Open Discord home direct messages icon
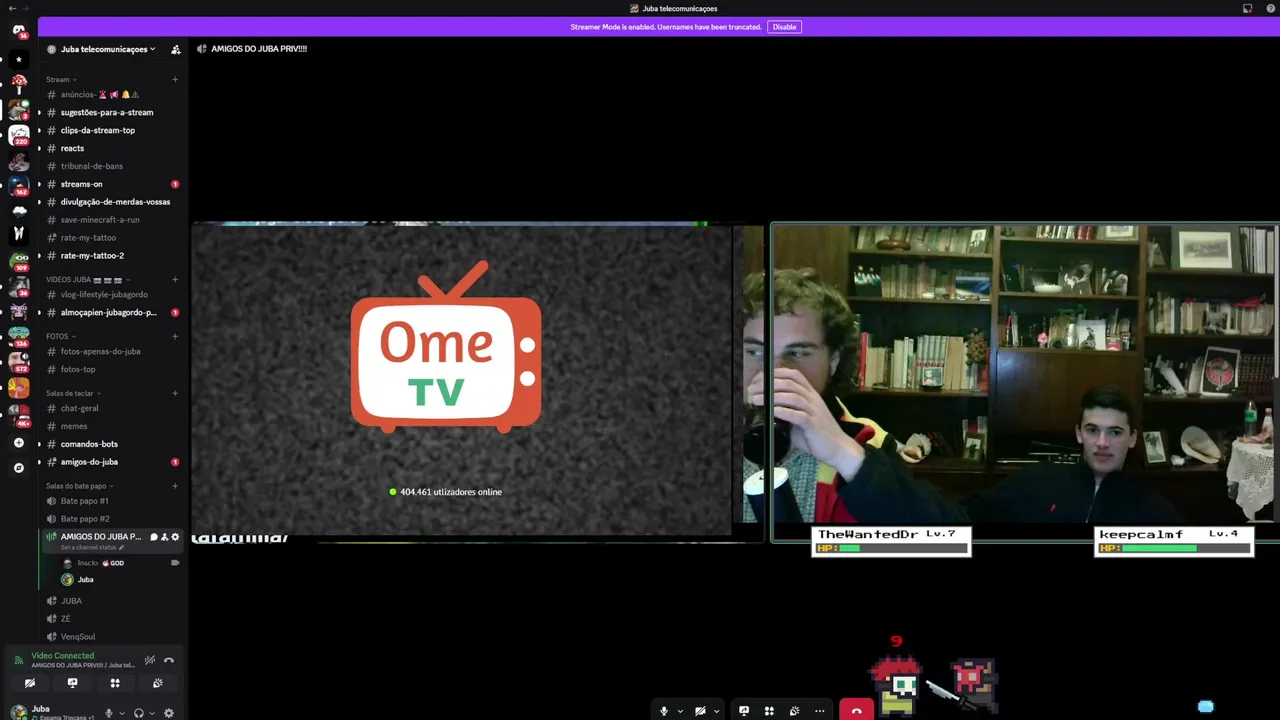 [x=19, y=31]
